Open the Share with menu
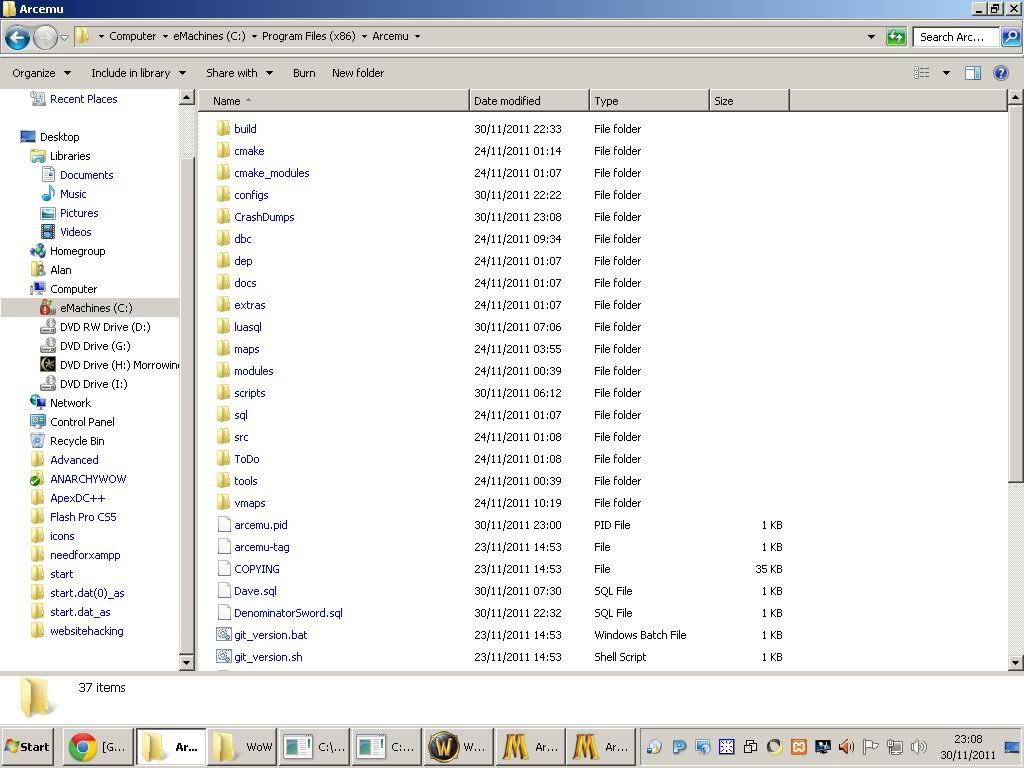 click(x=239, y=73)
